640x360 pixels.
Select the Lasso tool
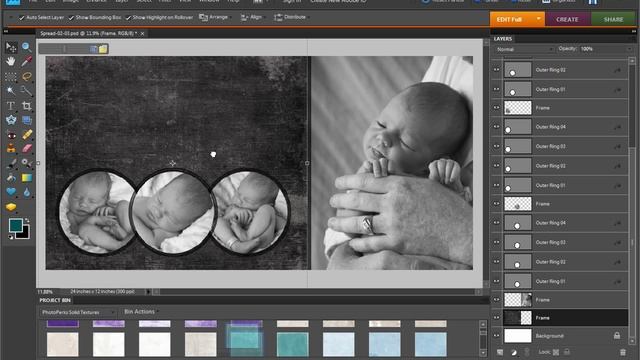[x=27, y=76]
